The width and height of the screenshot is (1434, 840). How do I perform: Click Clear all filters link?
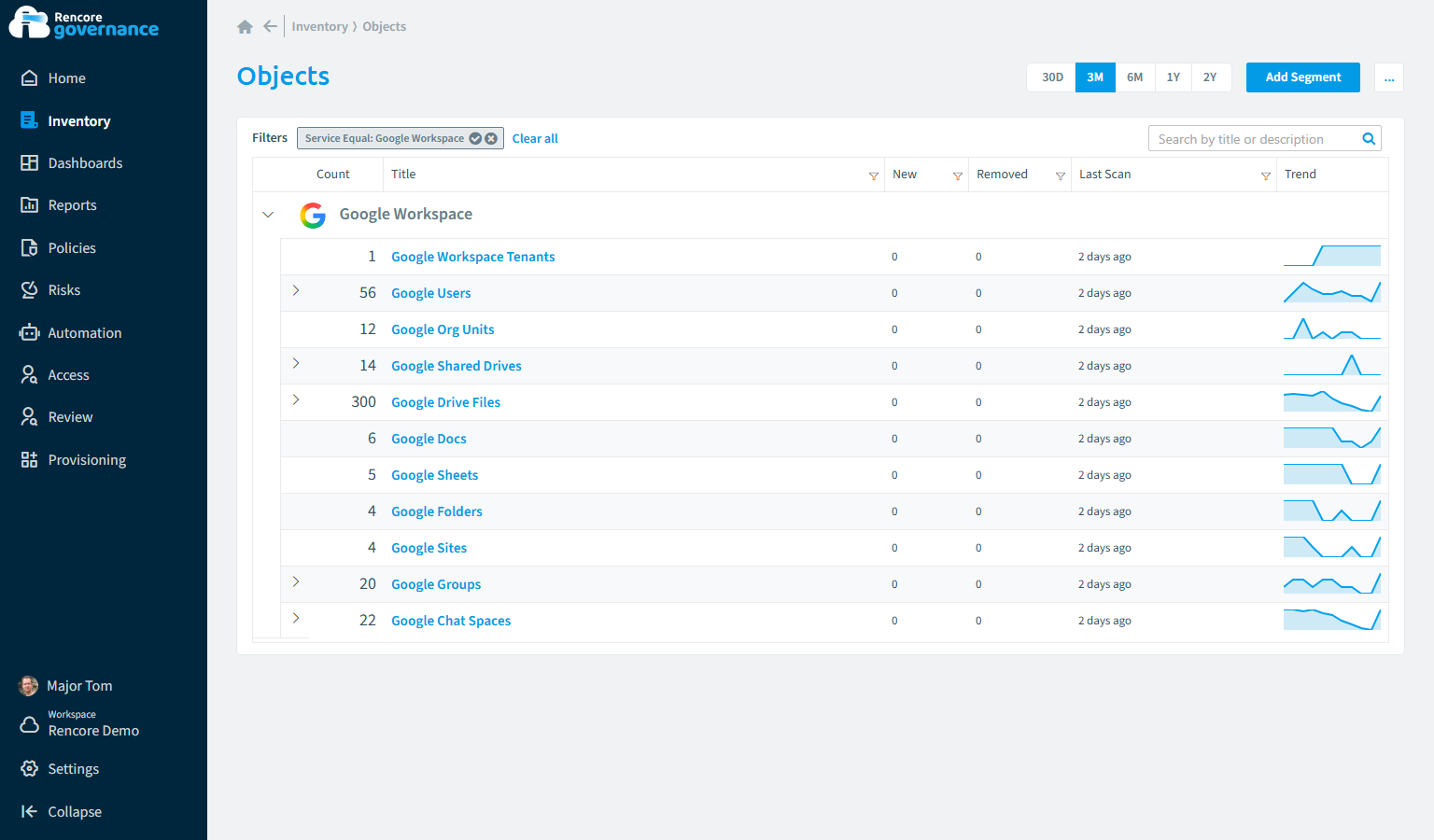(535, 138)
